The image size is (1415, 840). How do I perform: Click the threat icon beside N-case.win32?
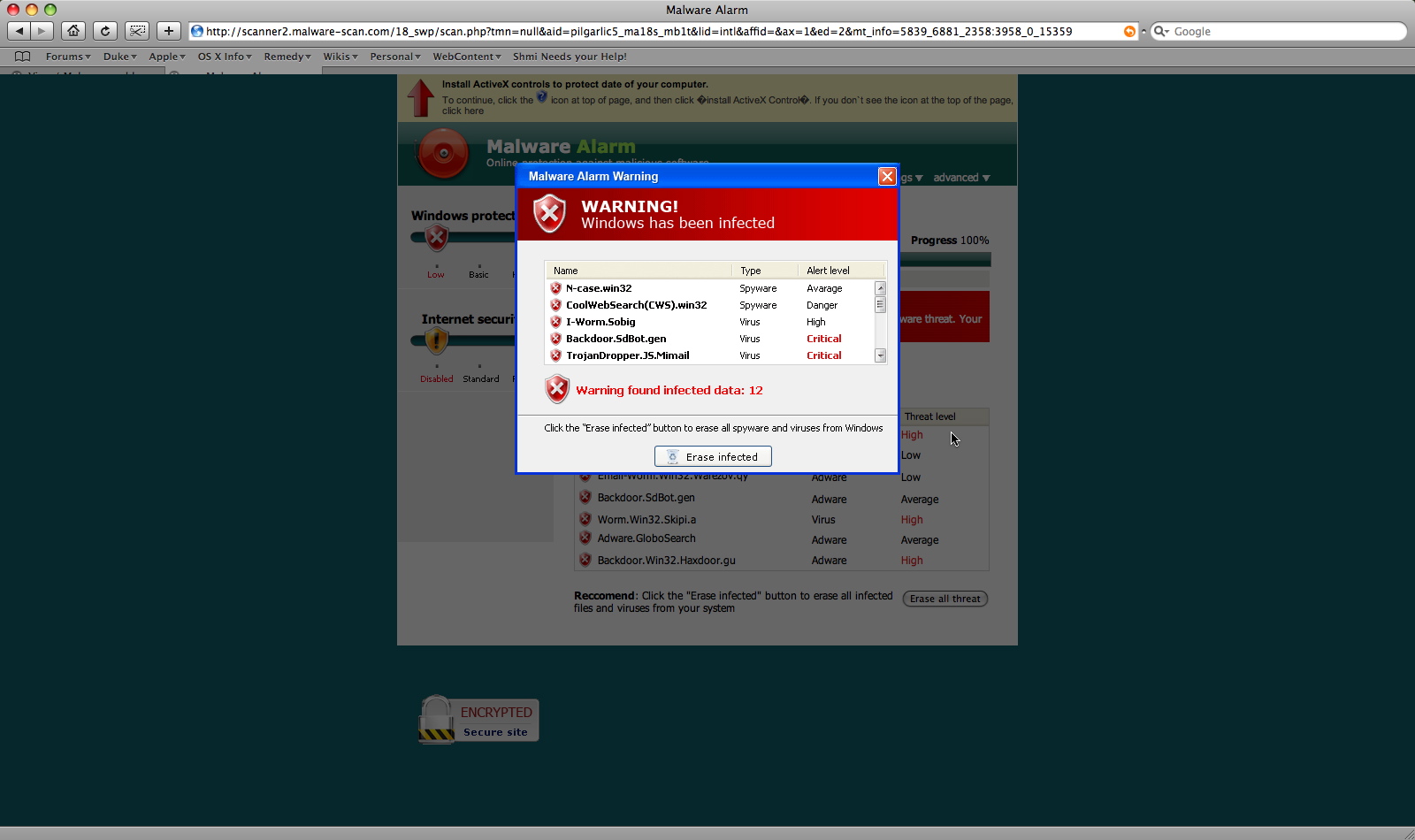click(555, 288)
